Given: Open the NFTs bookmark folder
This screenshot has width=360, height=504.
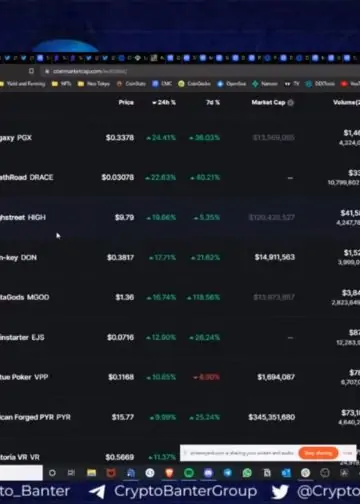Looking at the screenshot, I should click(x=62, y=84).
